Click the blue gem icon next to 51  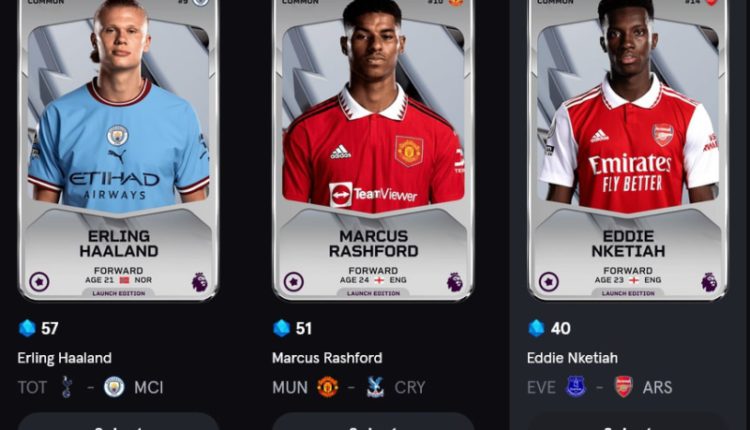[x=281, y=328]
